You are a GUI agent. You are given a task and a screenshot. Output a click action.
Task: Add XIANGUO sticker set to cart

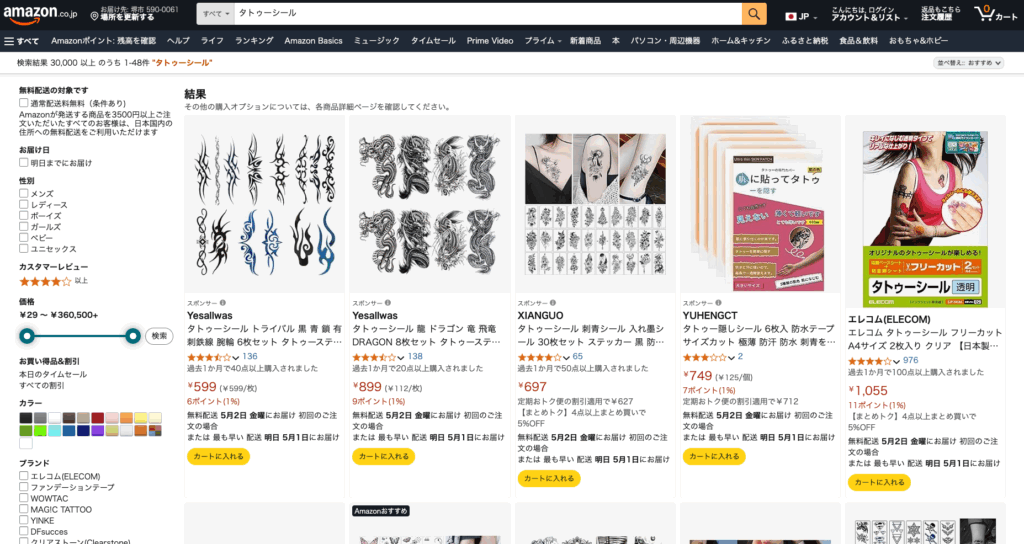549,479
